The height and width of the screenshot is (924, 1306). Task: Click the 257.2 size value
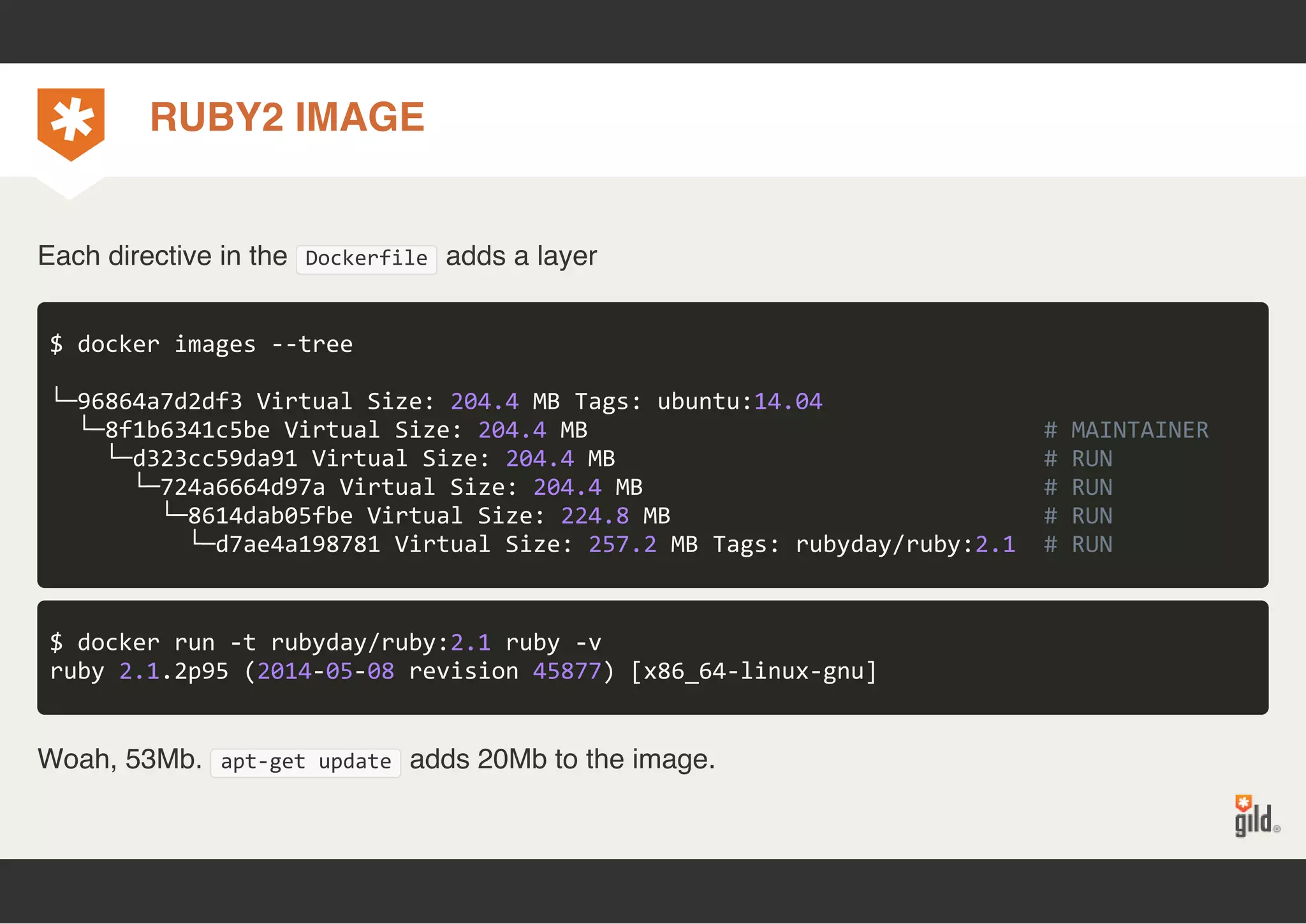point(622,545)
